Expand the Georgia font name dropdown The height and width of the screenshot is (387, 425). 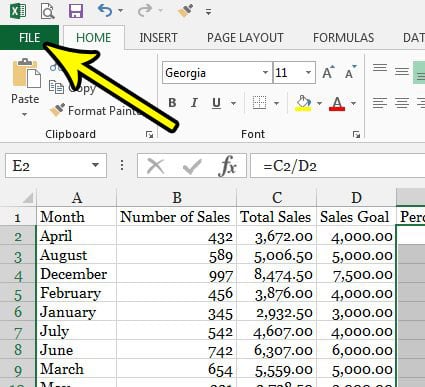265,72
